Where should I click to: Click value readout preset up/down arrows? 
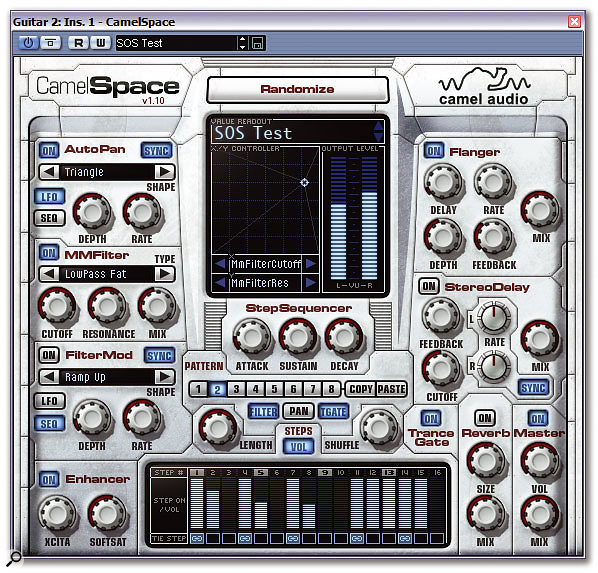click(x=378, y=132)
